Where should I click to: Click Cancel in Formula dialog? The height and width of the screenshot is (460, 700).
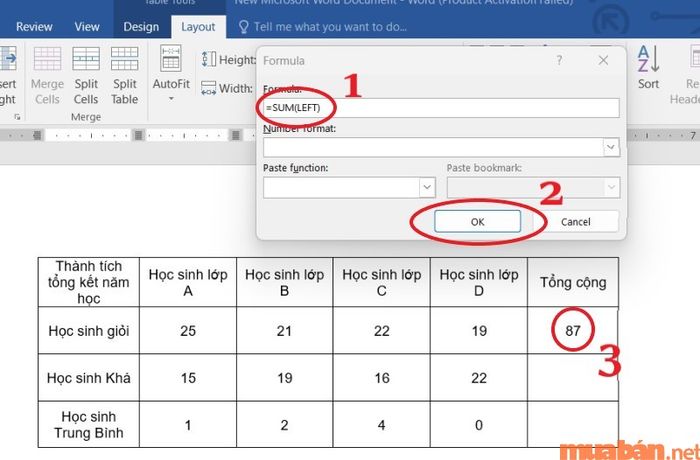pos(575,222)
